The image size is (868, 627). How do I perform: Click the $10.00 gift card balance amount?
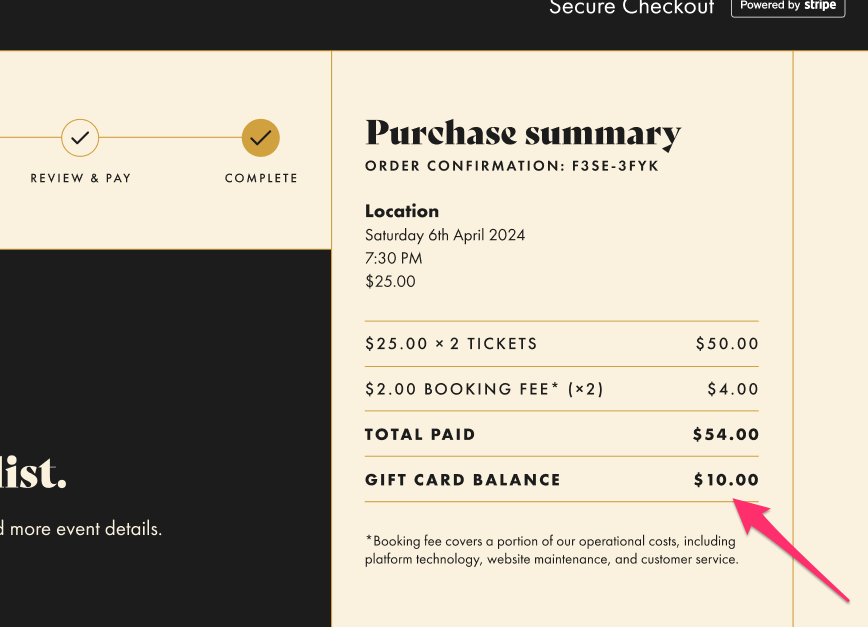pos(727,480)
